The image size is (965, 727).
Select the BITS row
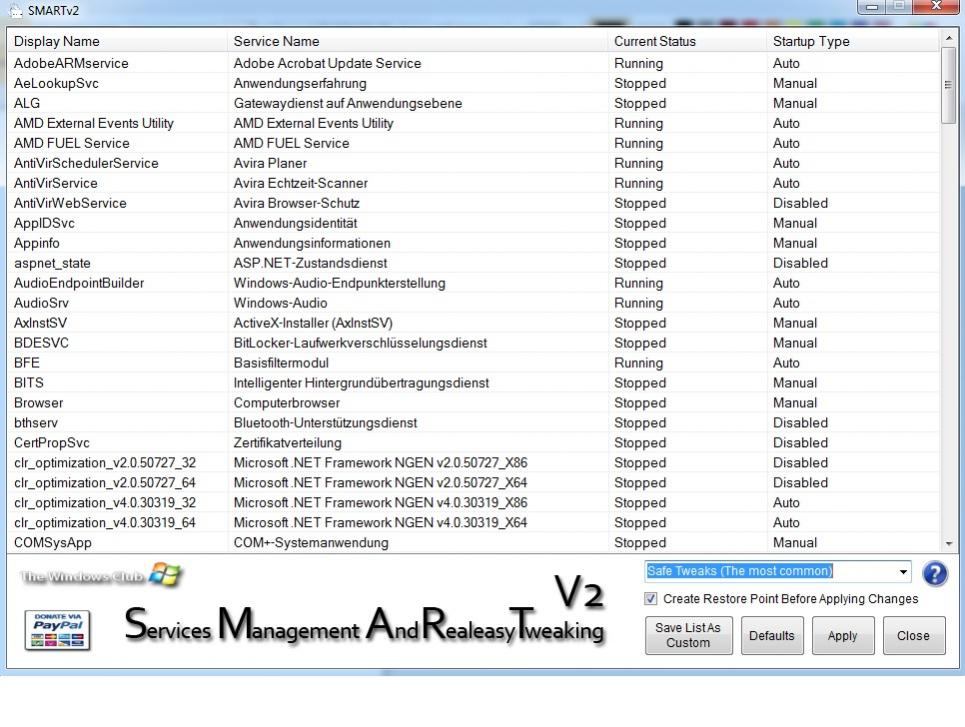[x=473, y=383]
